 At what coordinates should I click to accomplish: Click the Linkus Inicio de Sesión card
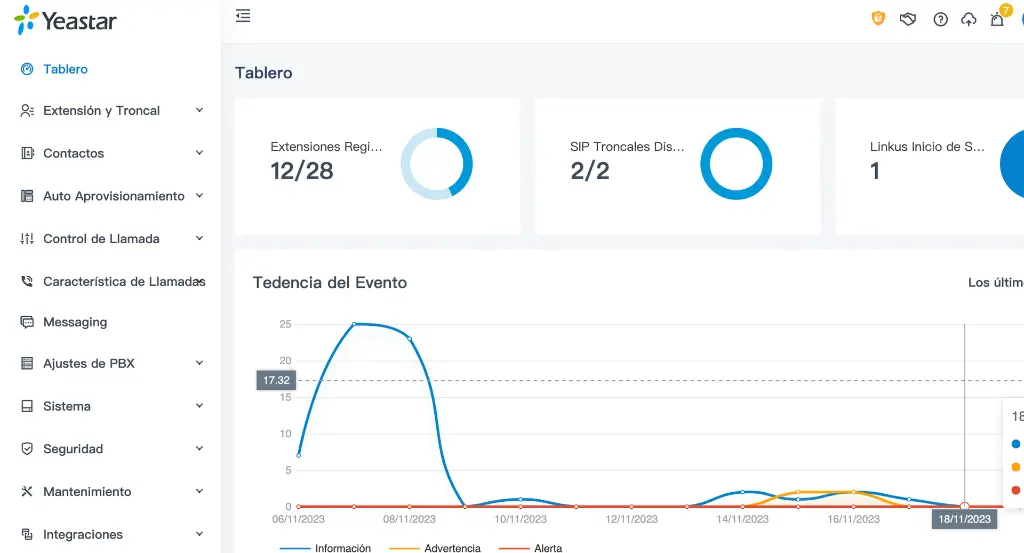tap(929, 166)
